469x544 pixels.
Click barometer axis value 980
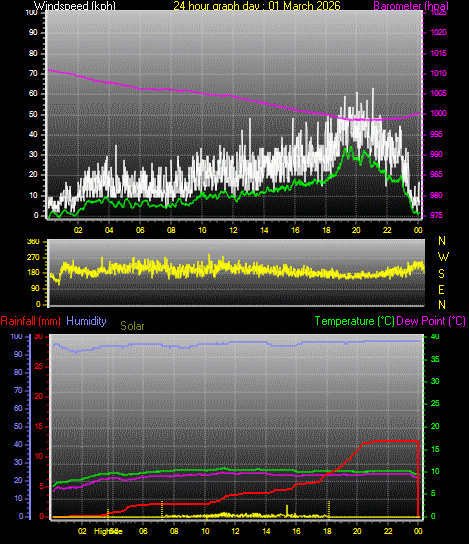tap(436, 195)
